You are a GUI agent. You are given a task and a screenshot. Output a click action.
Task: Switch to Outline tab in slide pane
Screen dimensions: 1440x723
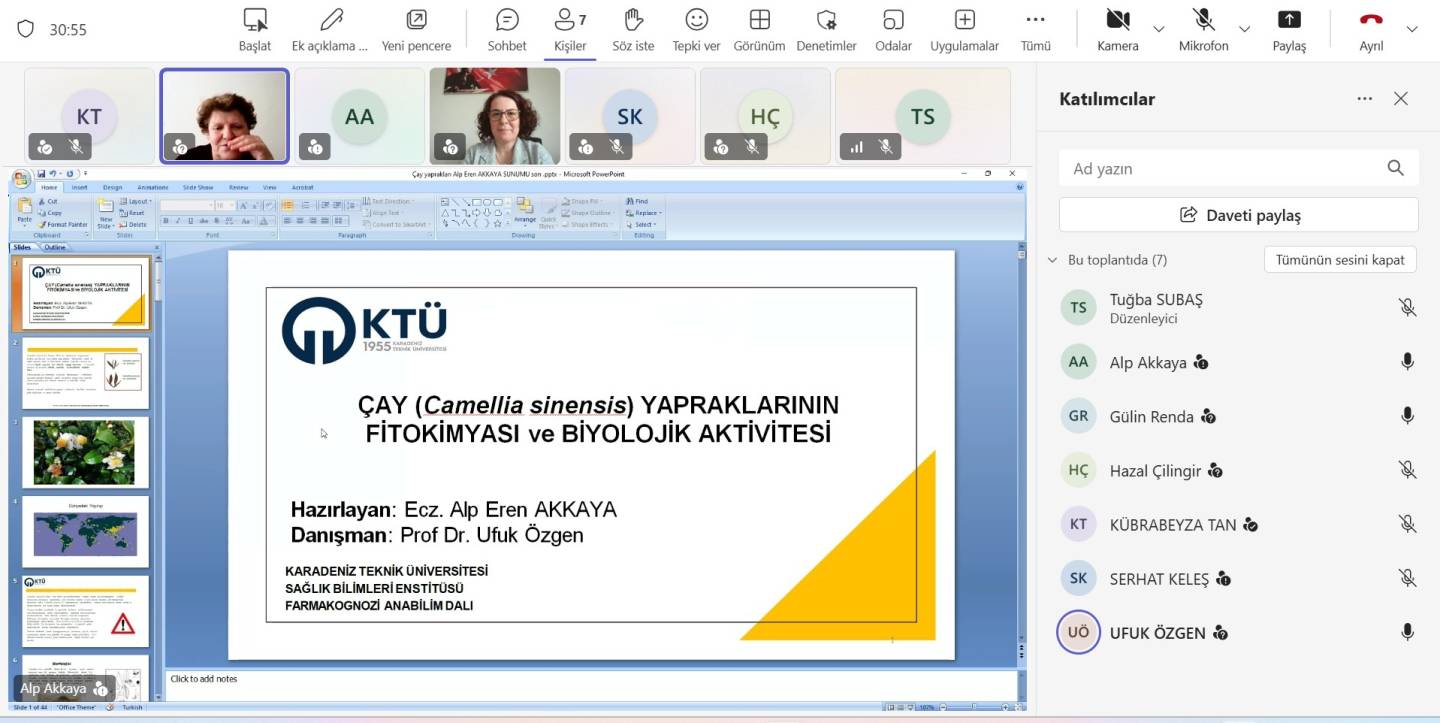click(x=54, y=247)
